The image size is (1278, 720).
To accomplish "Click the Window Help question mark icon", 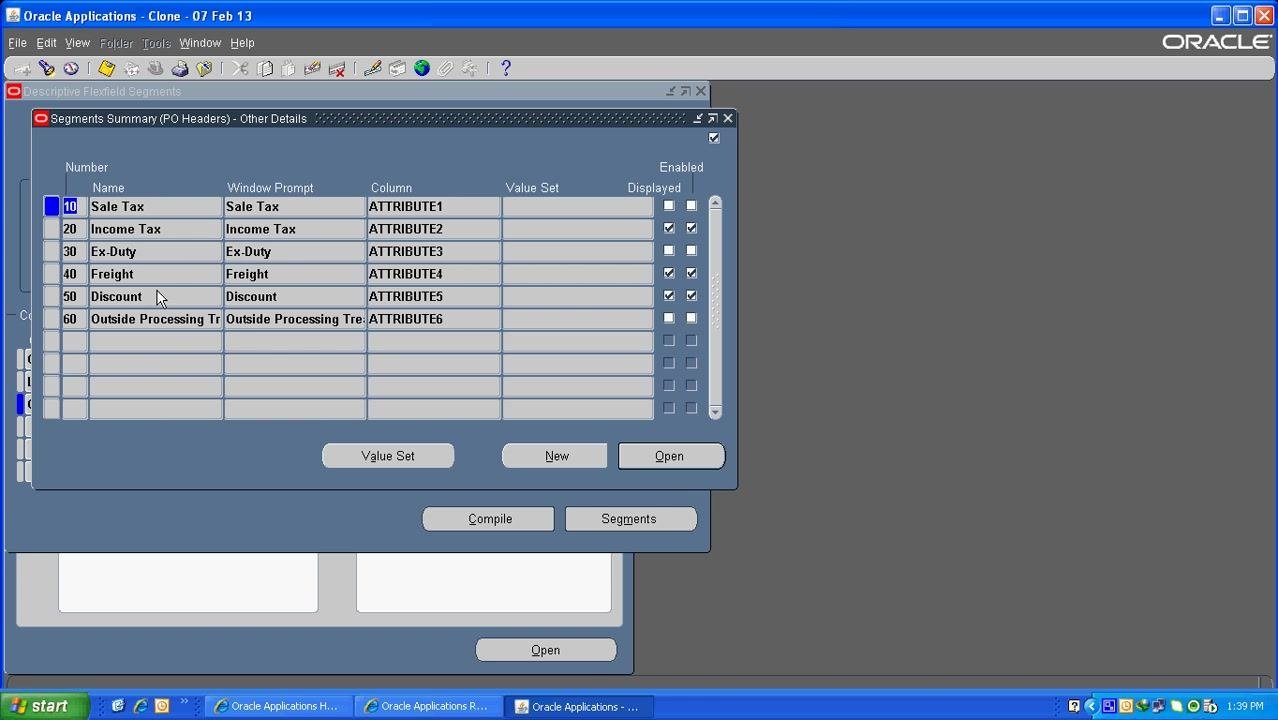I will (x=506, y=69).
